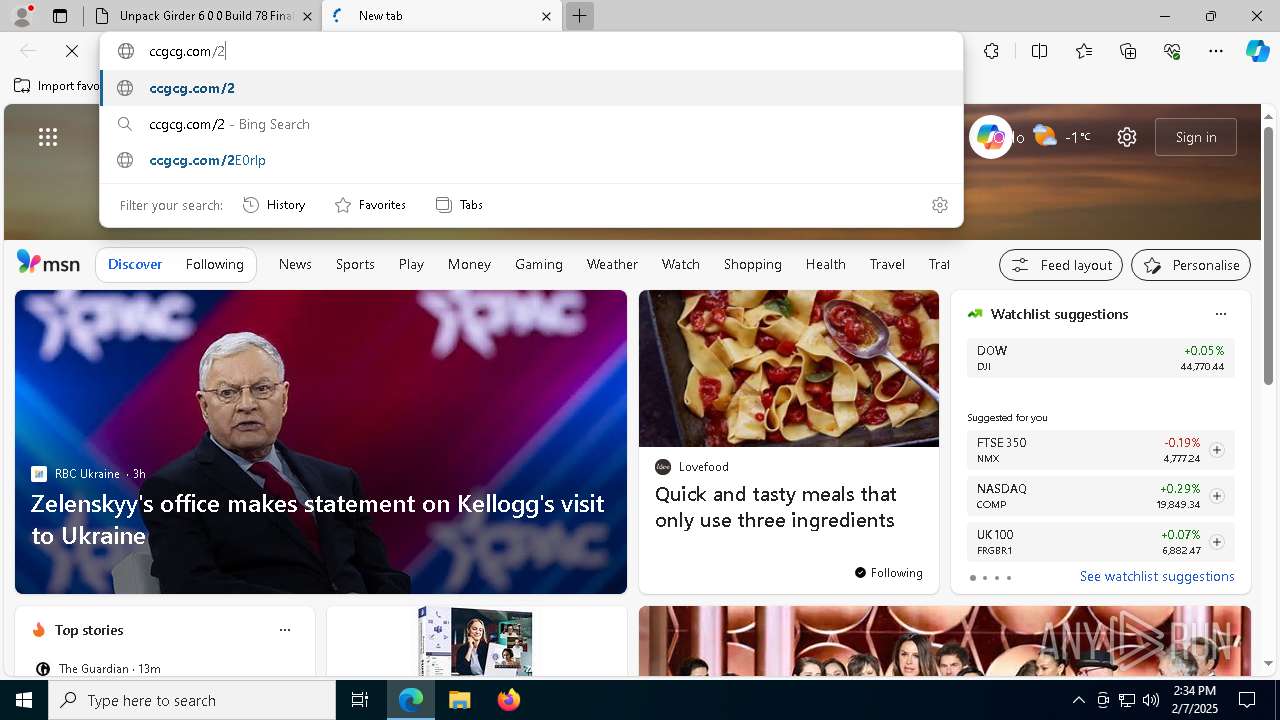The height and width of the screenshot is (720, 1280).
Task: Open Browser essentials heart icon
Action: click(x=1172, y=51)
